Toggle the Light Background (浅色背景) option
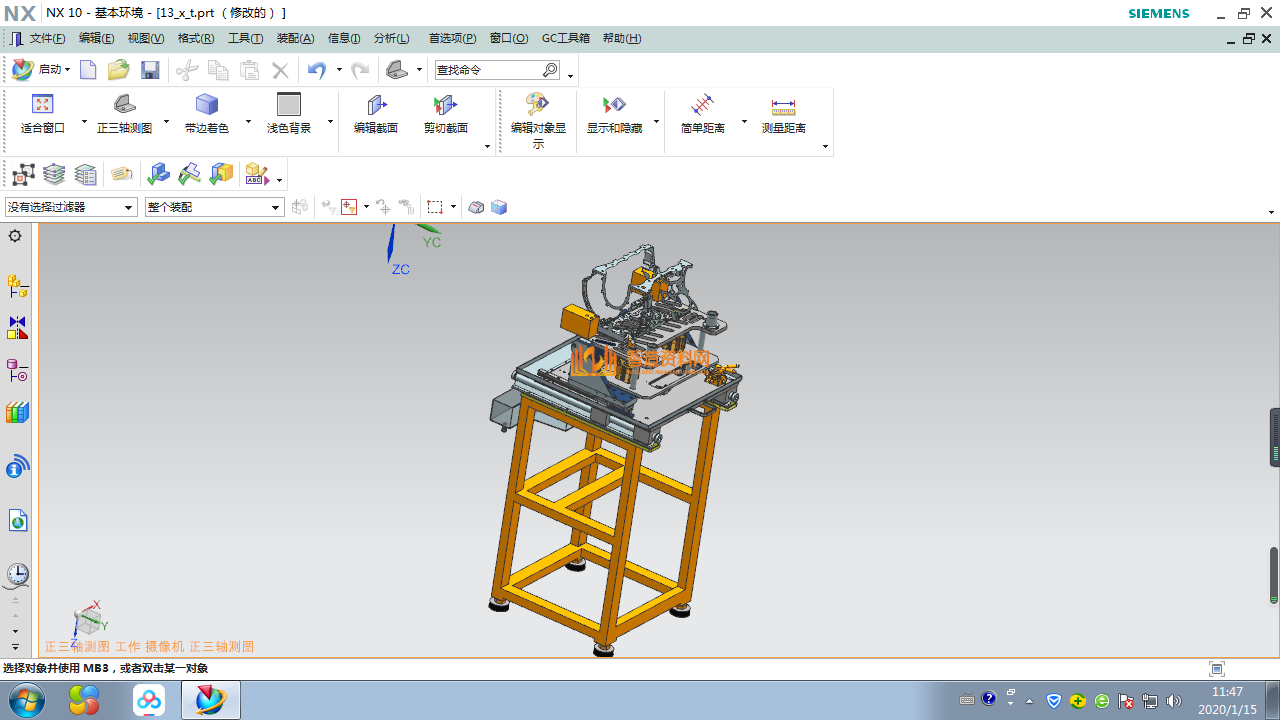Image resolution: width=1280 pixels, height=720 pixels. (289, 105)
